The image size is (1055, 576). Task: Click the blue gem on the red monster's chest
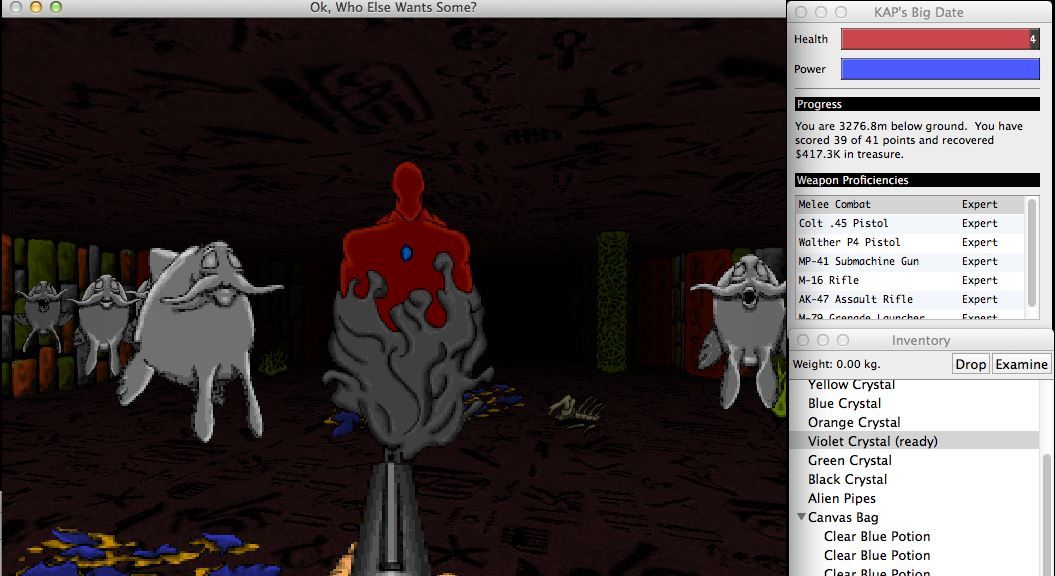click(x=406, y=254)
